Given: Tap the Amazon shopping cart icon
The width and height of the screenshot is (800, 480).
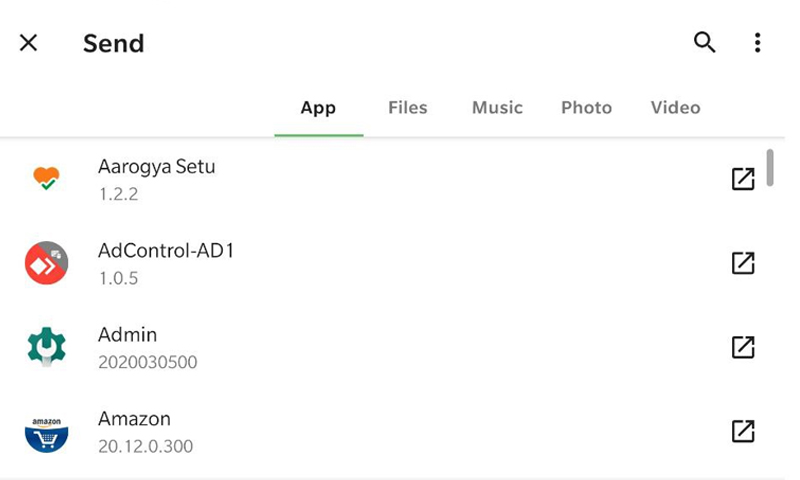Looking at the screenshot, I should [46, 432].
